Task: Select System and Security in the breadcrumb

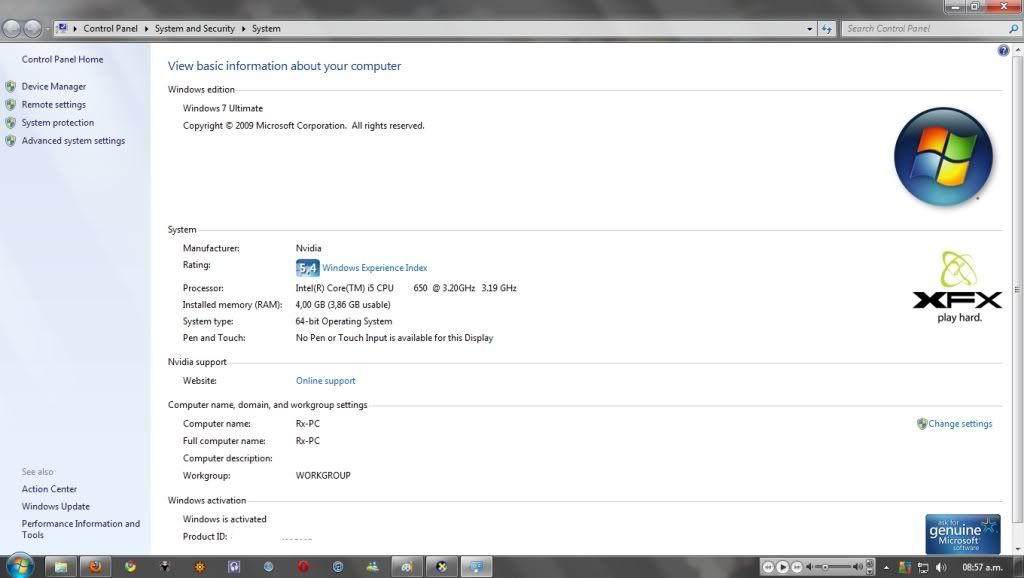Action: [x=195, y=29]
